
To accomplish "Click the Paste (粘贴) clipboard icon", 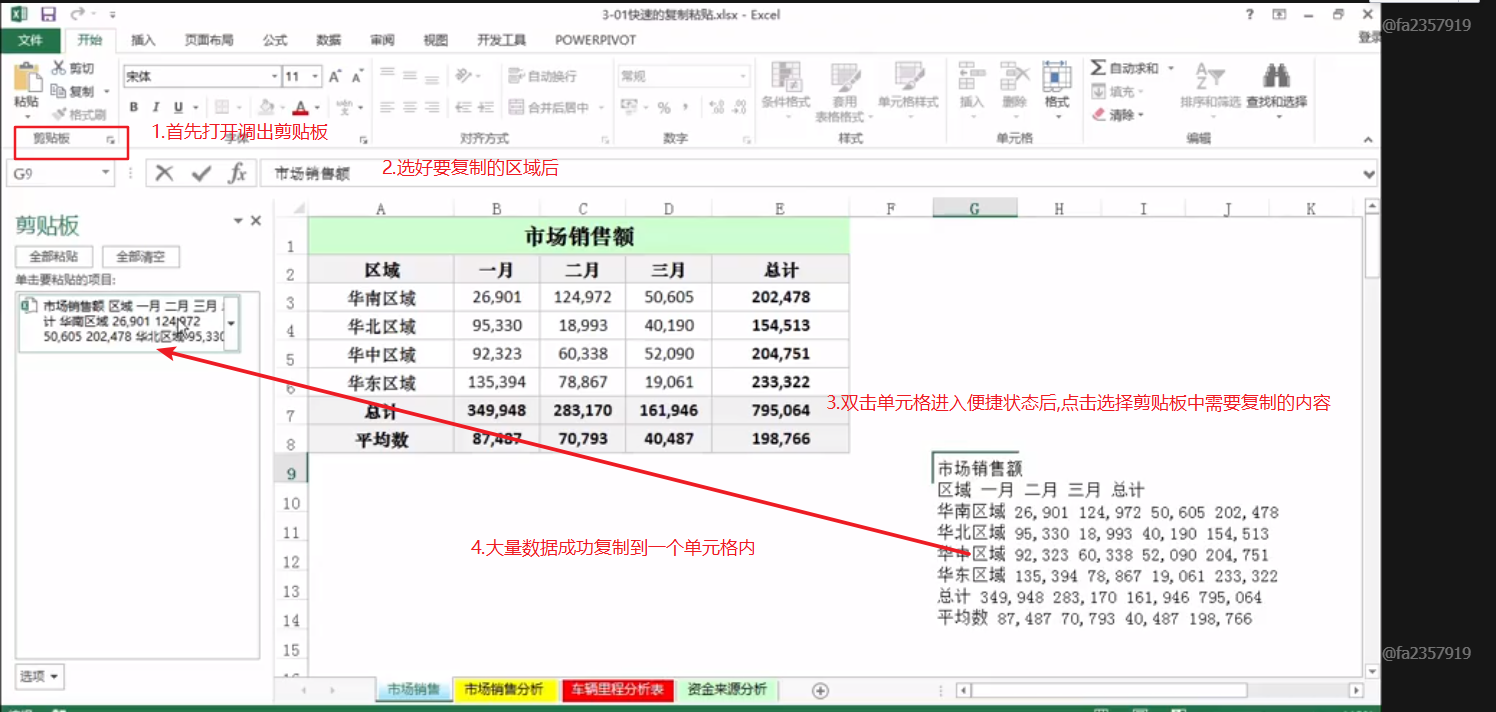I will 27,76.
